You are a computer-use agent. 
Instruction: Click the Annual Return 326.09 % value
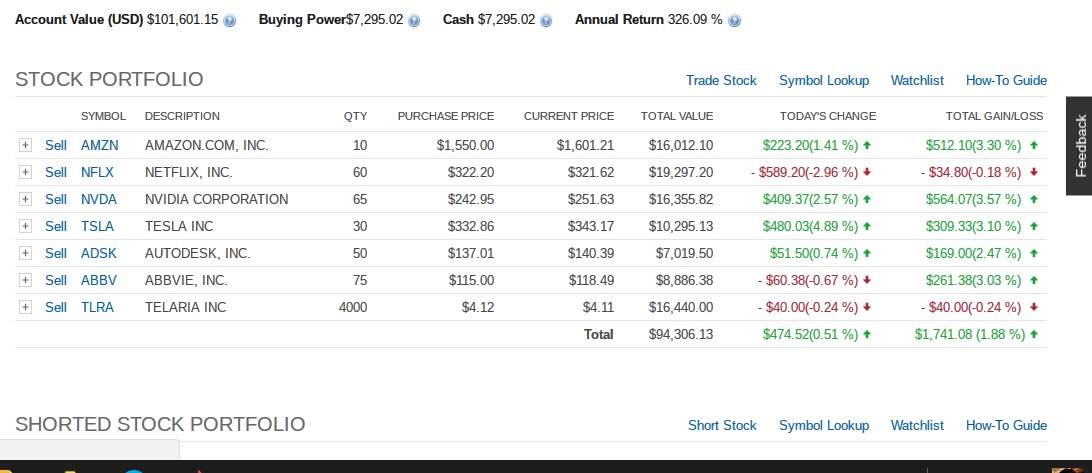coord(695,20)
